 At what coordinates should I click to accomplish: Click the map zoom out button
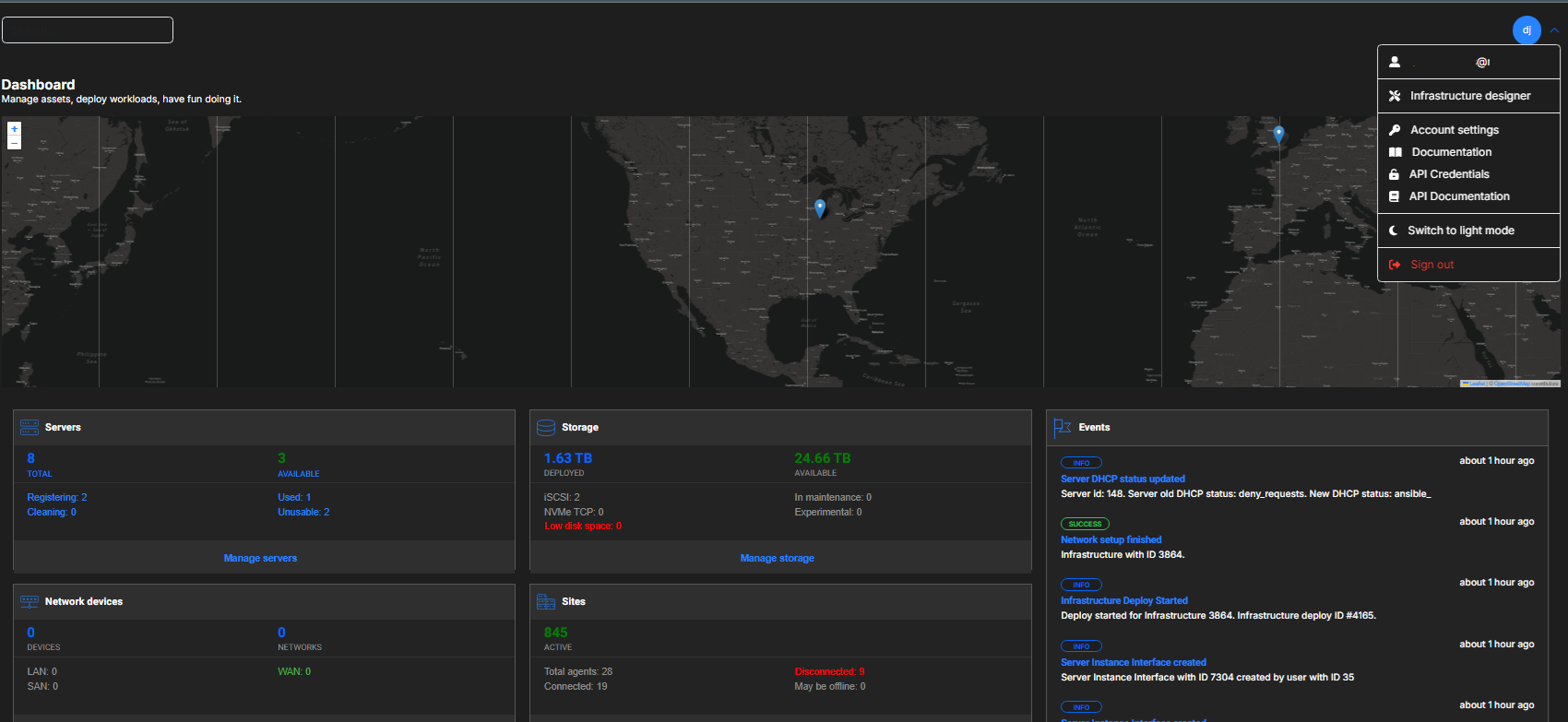[14, 143]
